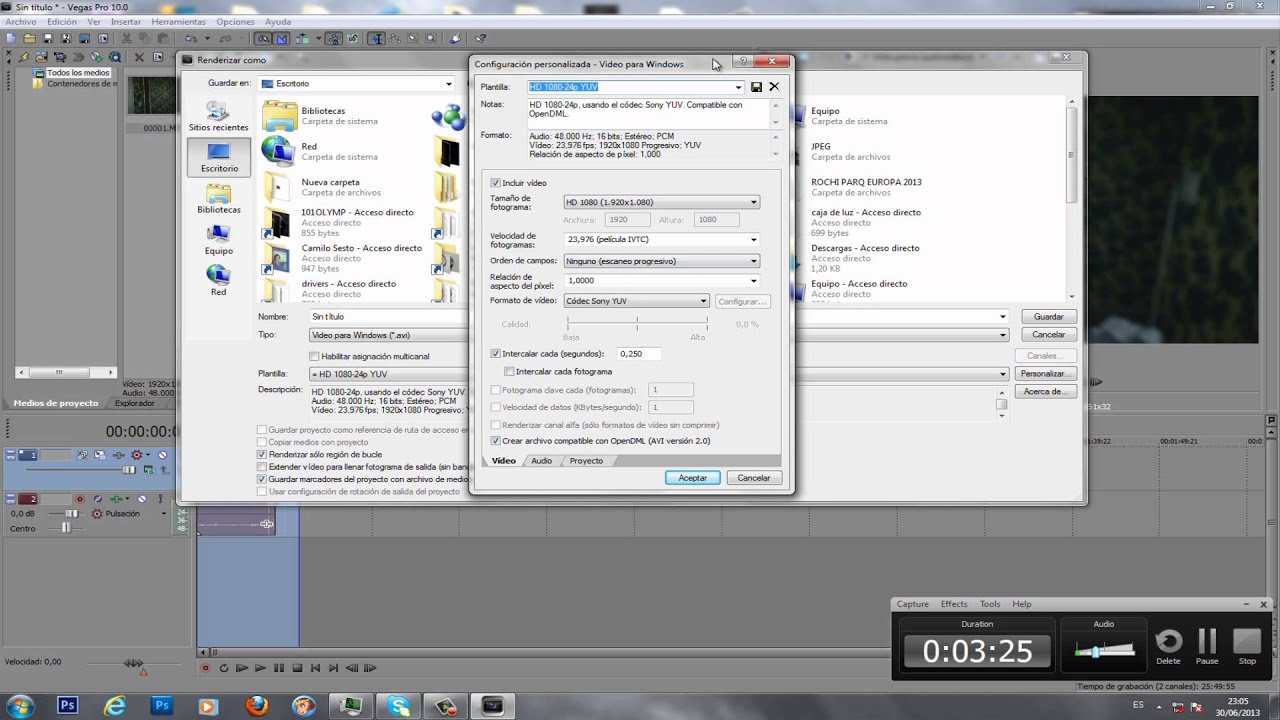This screenshot has height=720, width=1280.
Task: Open Photoshop from the Windows taskbar
Action: pos(67,706)
